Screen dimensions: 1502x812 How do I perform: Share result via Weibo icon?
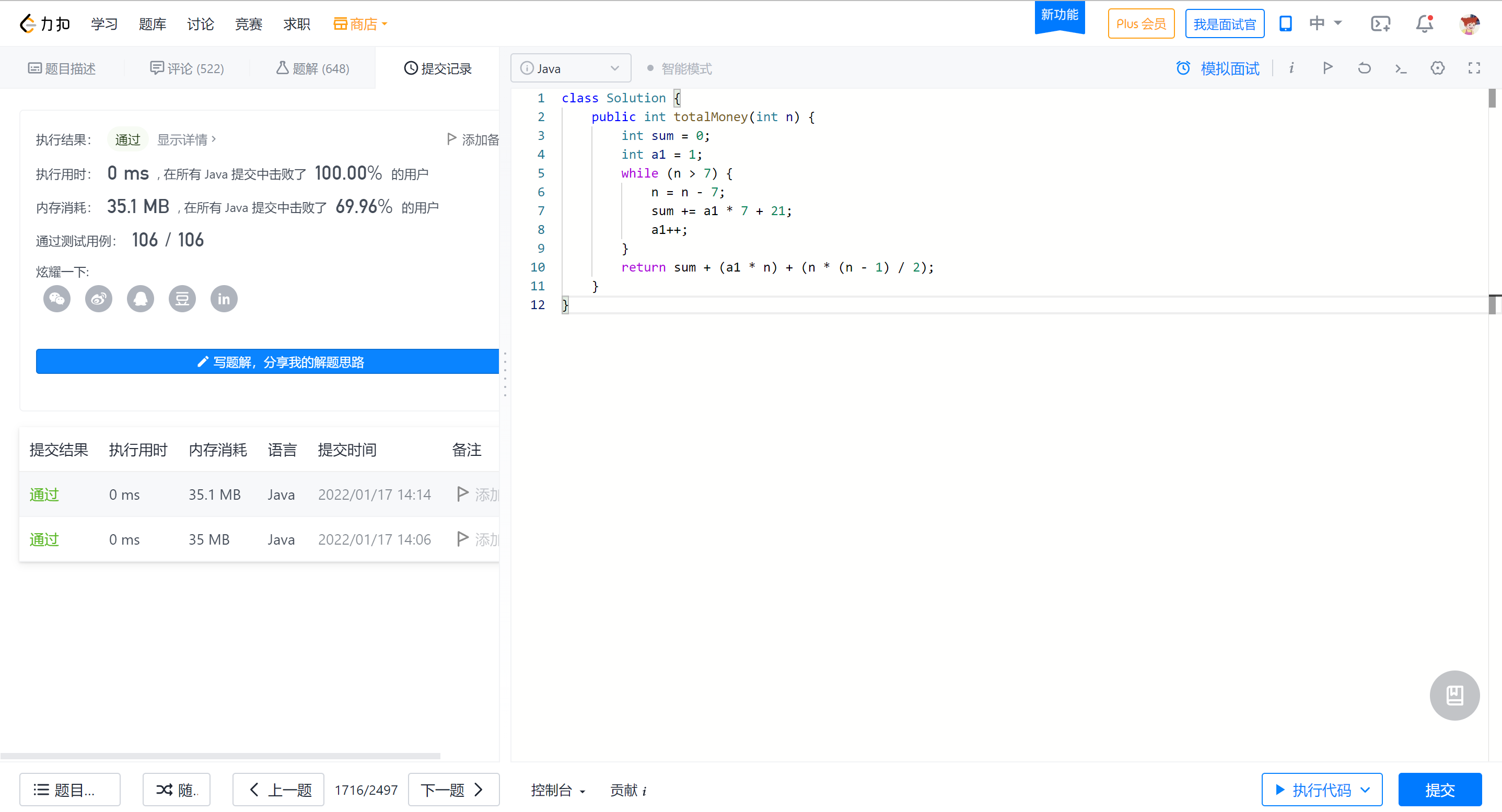[x=99, y=299]
